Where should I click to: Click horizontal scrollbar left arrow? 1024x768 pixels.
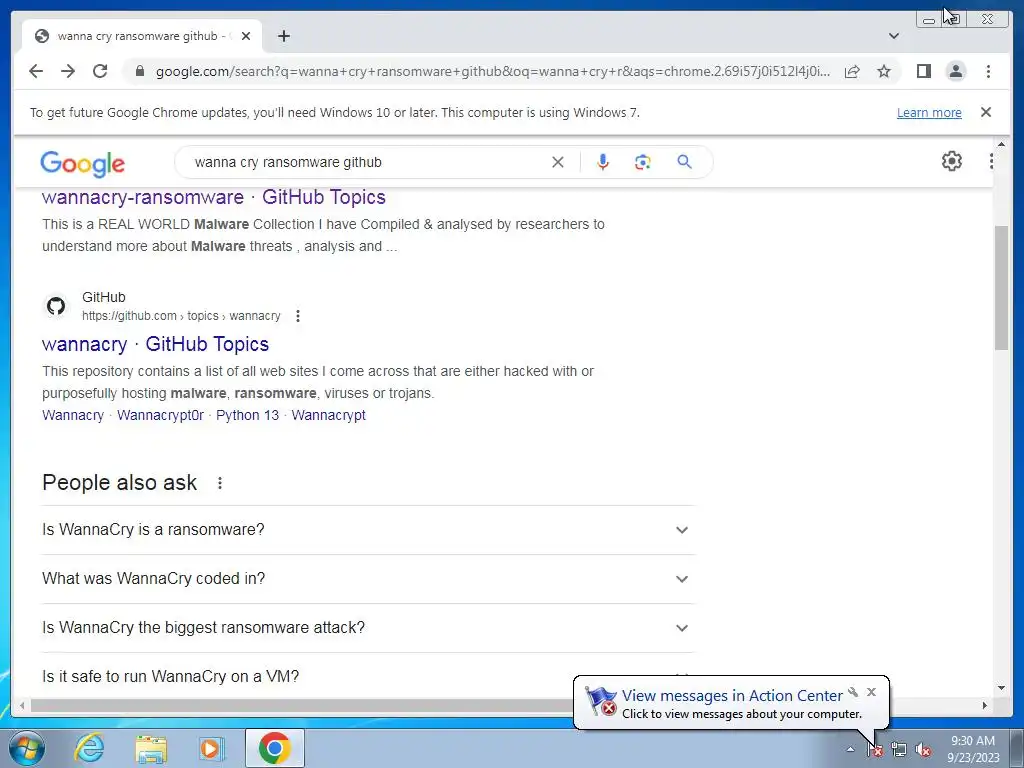pyautogui.click(x=22, y=705)
